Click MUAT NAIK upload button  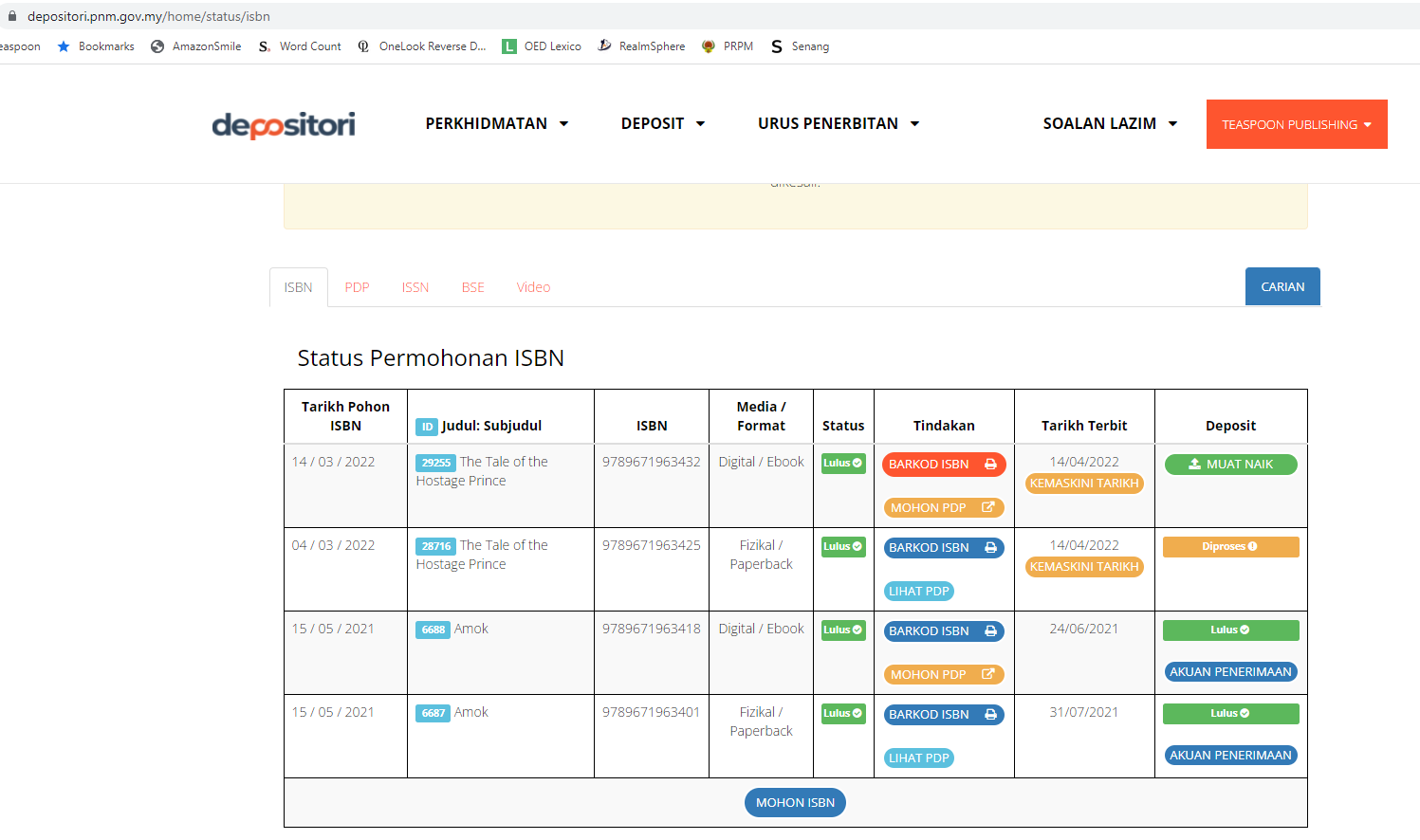click(x=1231, y=465)
